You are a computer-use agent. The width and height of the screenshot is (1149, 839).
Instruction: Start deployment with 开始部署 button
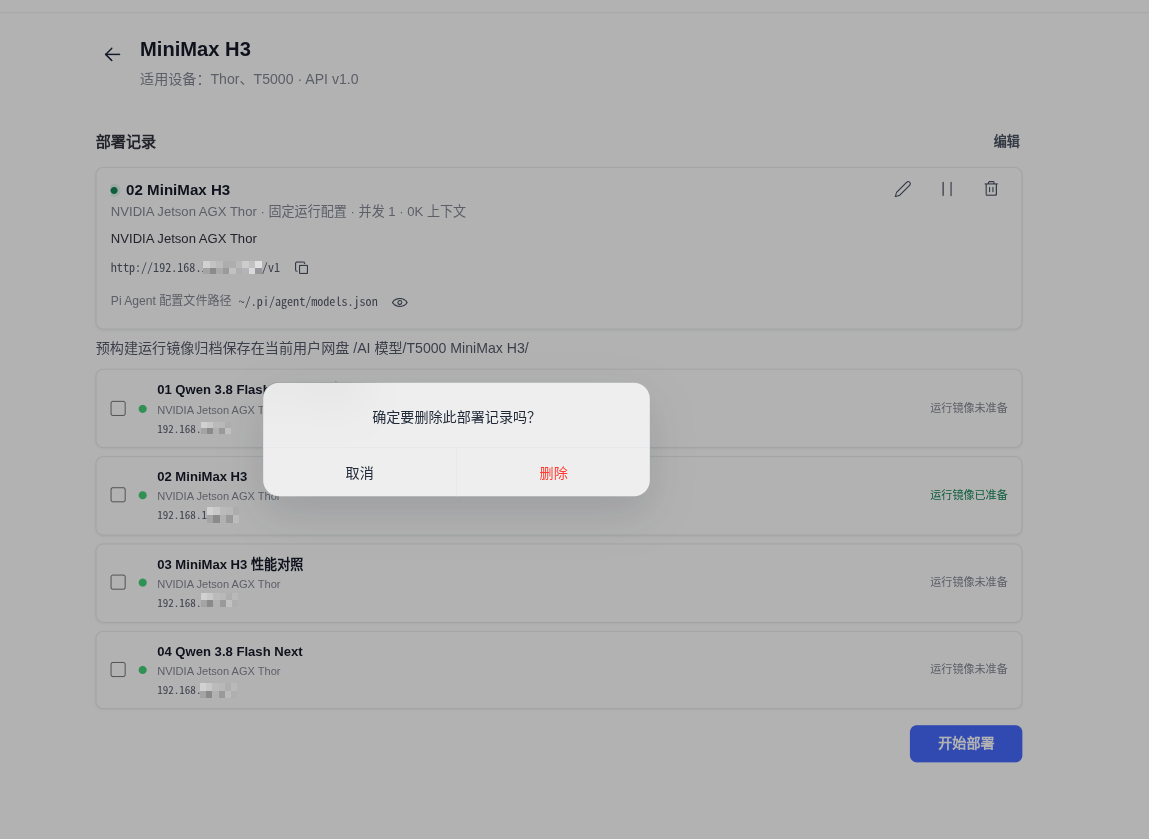tap(966, 743)
